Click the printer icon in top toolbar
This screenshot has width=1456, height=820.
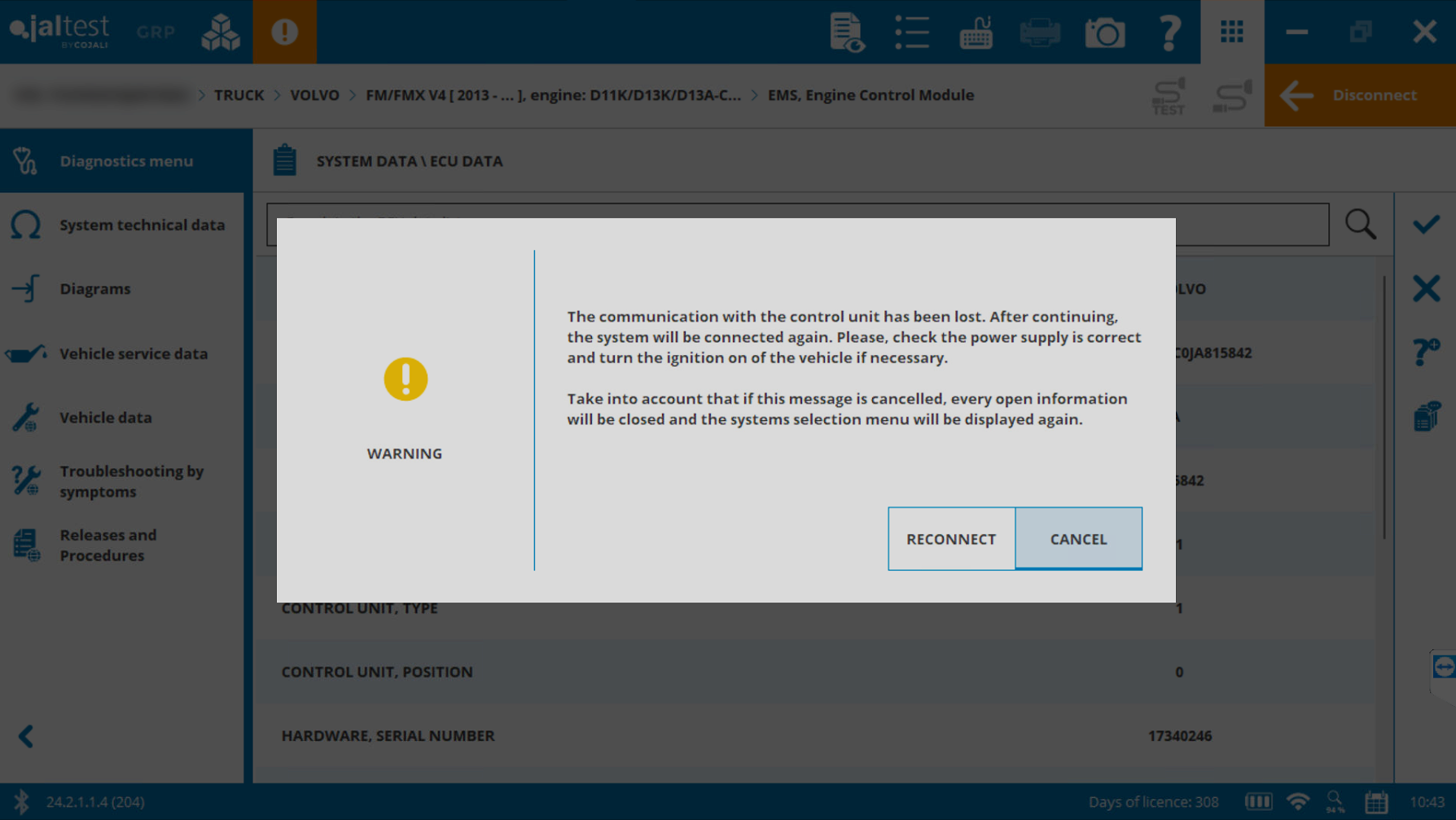pos(1040,33)
